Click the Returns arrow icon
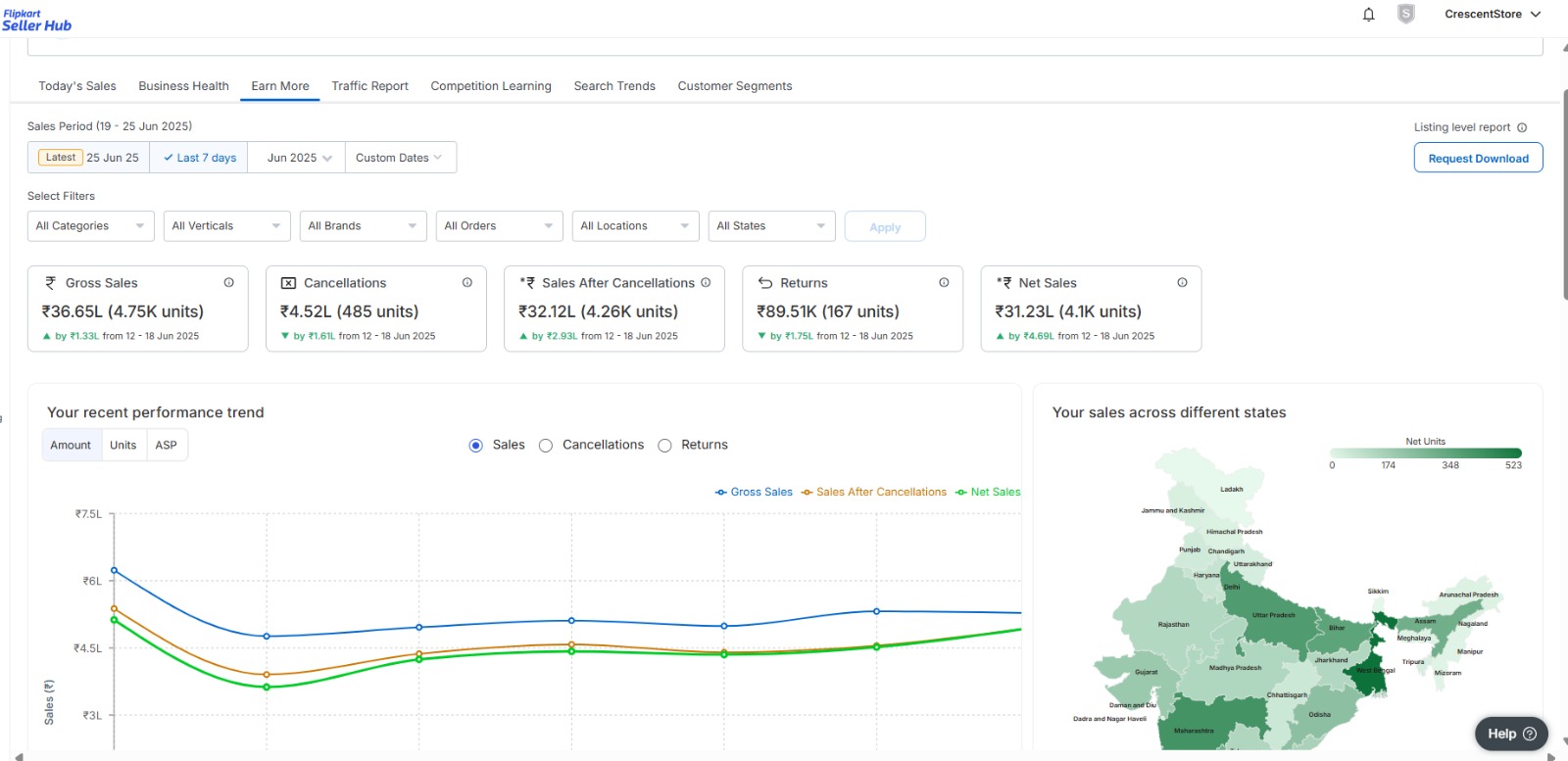1568x761 pixels. pyautogui.click(x=765, y=283)
